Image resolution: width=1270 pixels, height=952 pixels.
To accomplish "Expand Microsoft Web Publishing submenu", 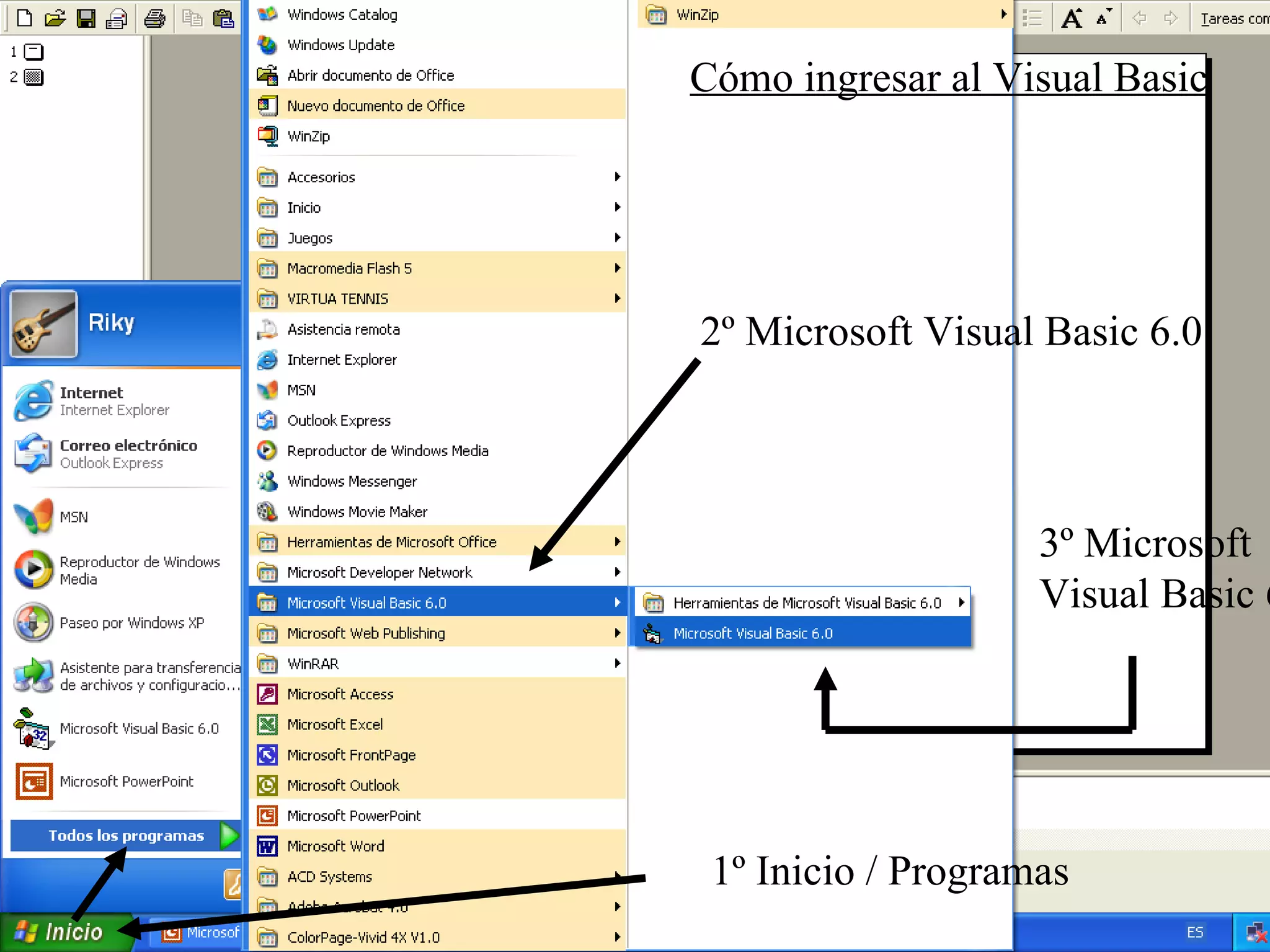I will pyautogui.click(x=438, y=633).
